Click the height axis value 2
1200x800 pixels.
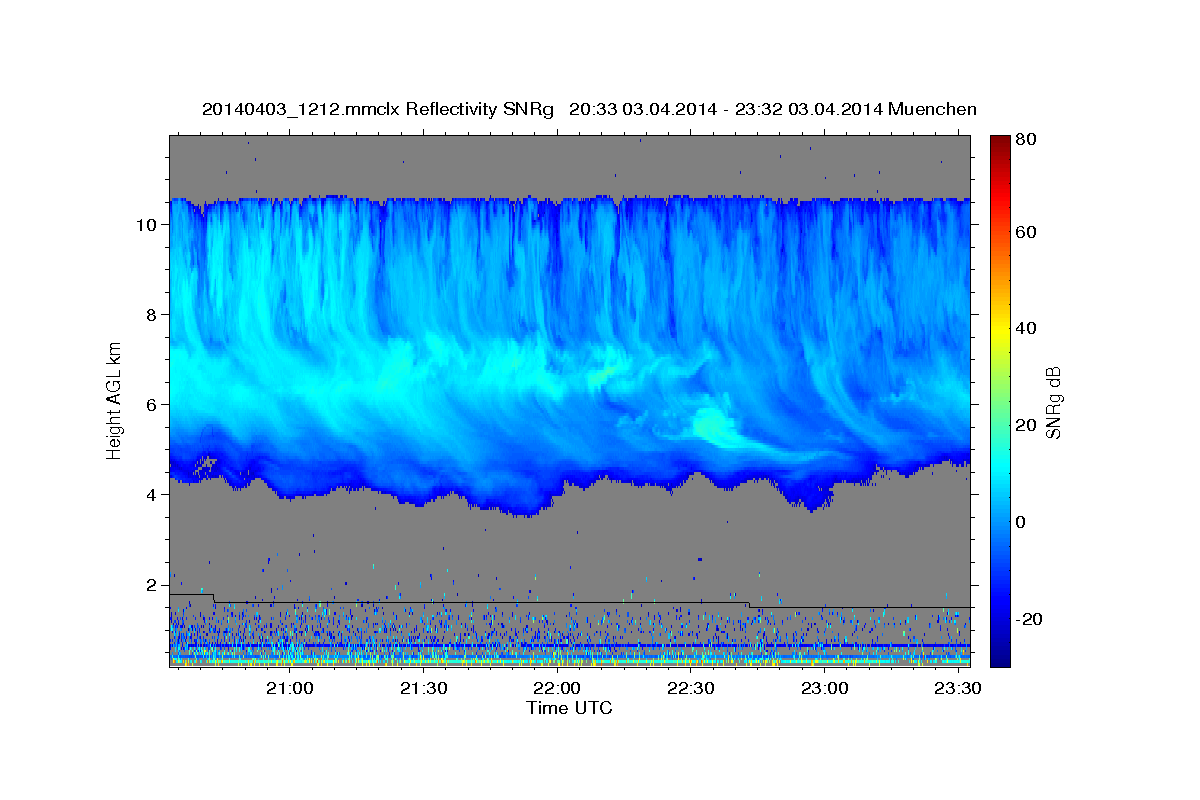click(x=153, y=585)
